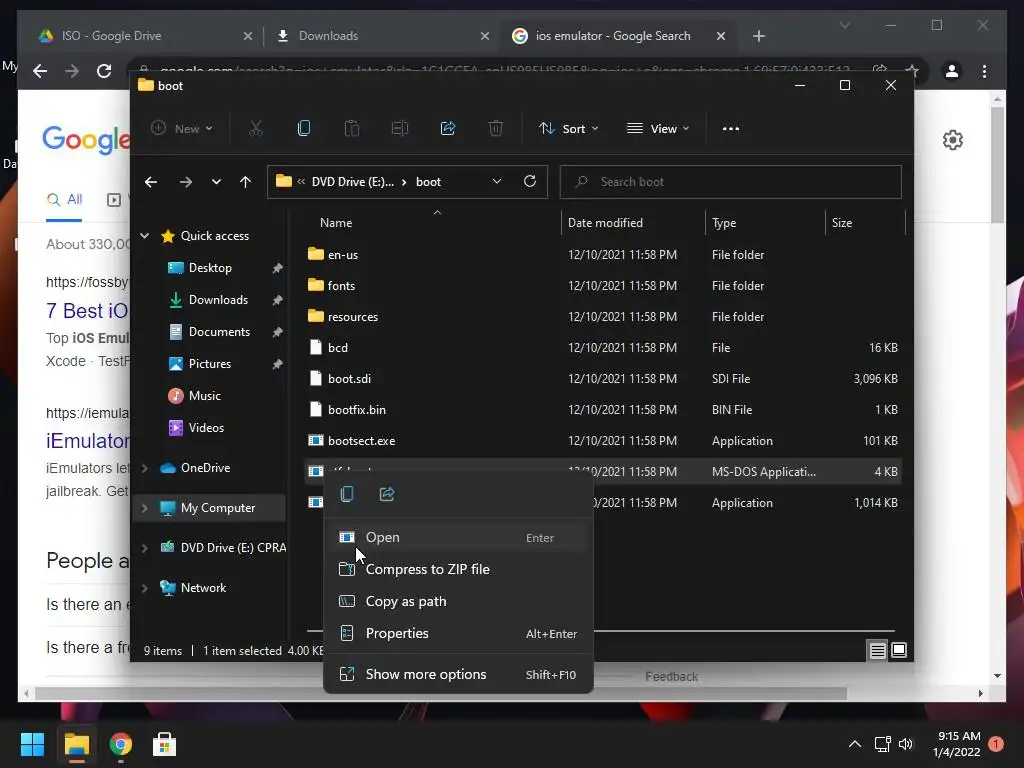Choose Show more options

pos(458,675)
